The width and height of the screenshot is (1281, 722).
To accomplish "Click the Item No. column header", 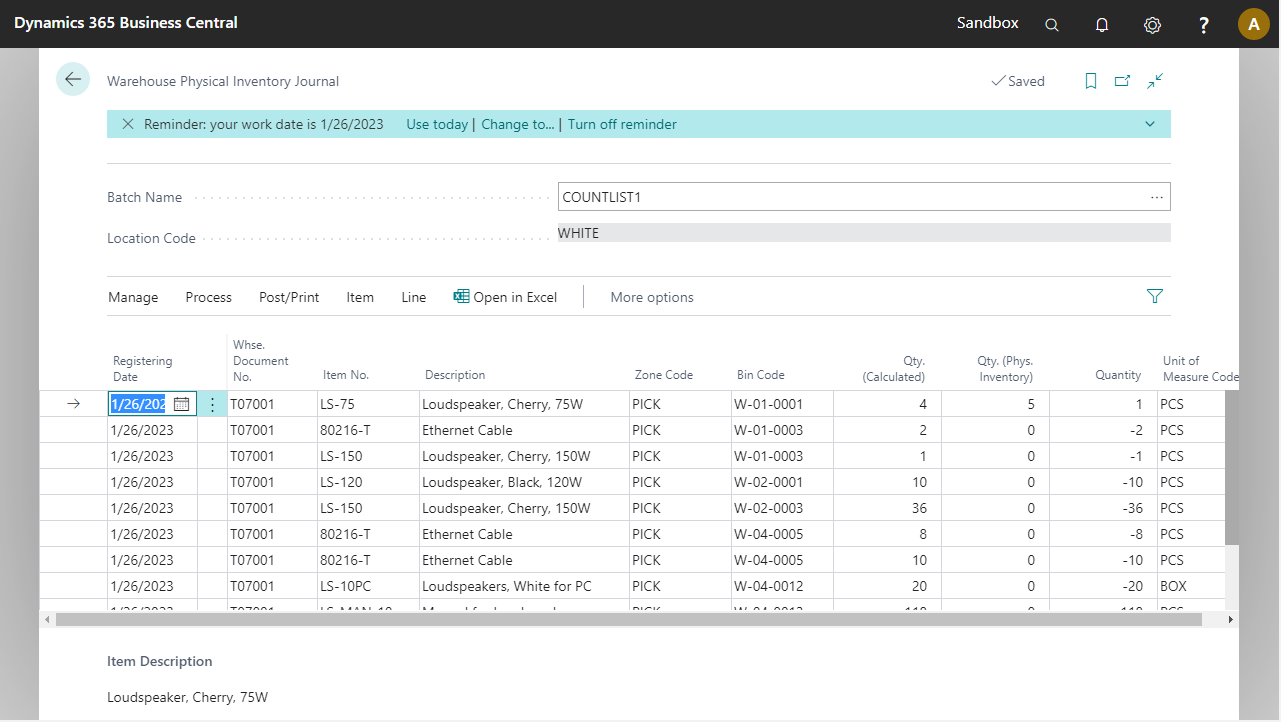I will [x=346, y=375].
